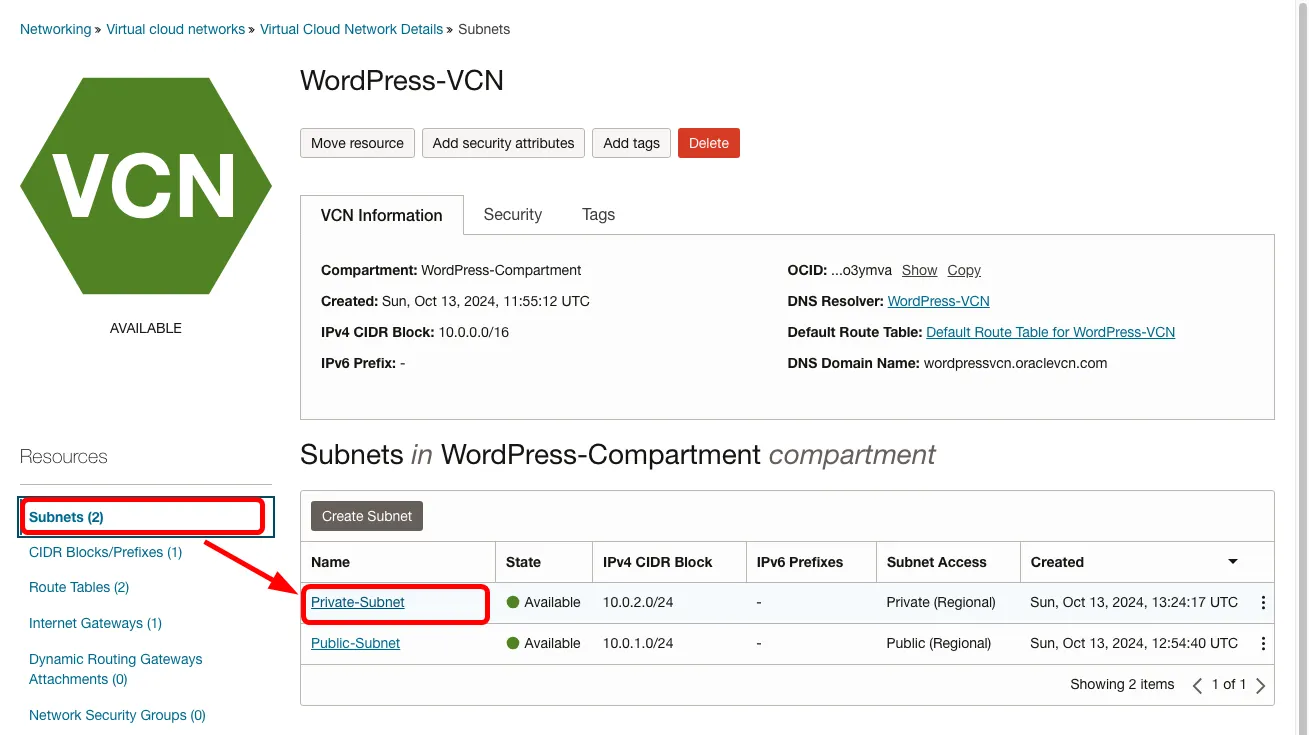Click the Compartment WordPress-Compartment value

501,270
